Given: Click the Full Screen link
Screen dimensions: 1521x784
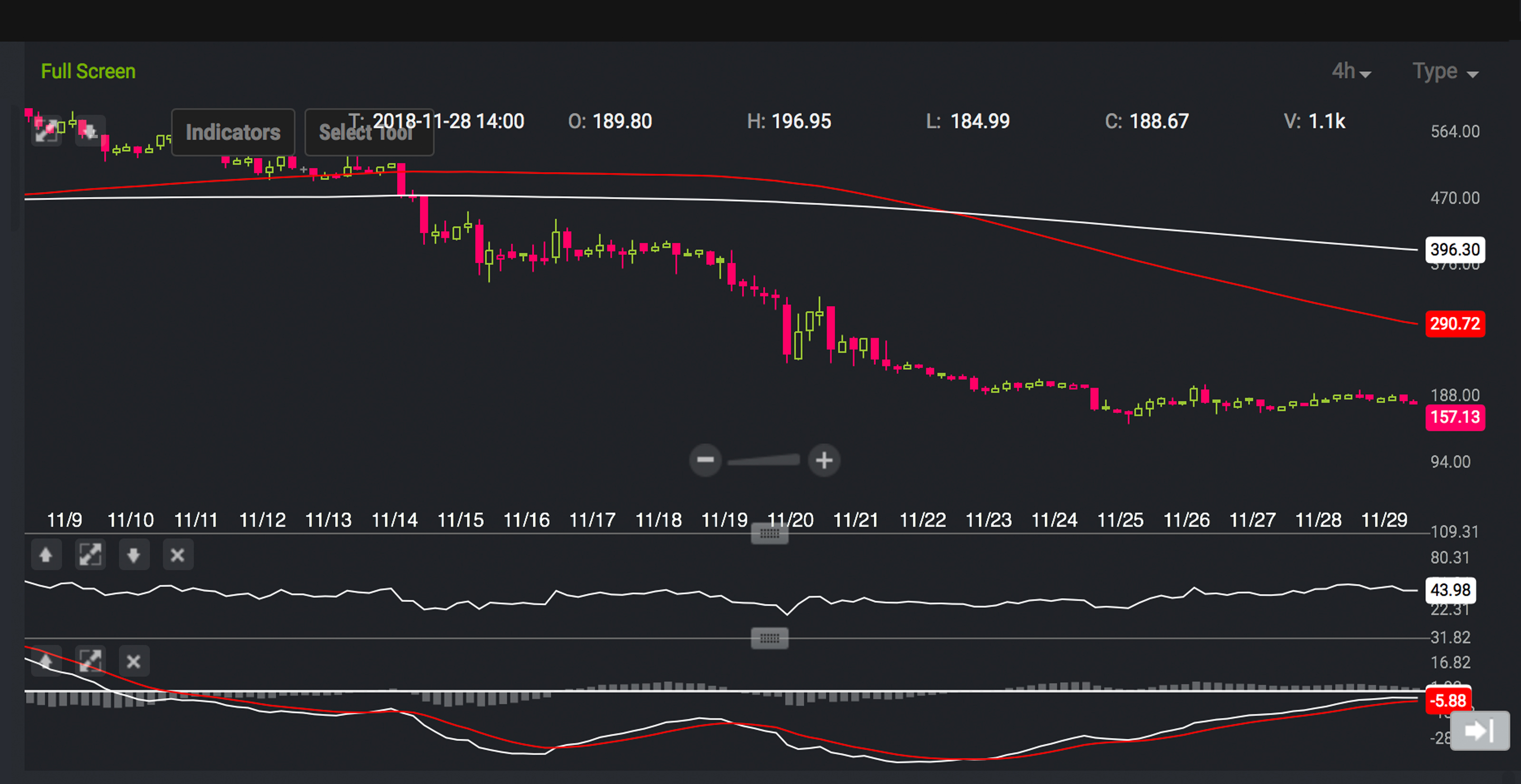Looking at the screenshot, I should pos(88,71).
